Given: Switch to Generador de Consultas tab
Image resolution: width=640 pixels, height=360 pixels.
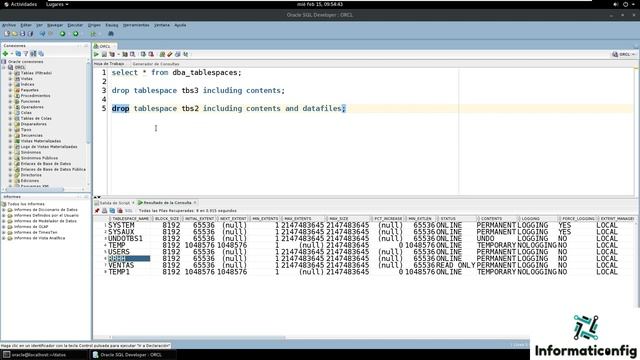Looking at the screenshot, I should [x=156, y=64].
